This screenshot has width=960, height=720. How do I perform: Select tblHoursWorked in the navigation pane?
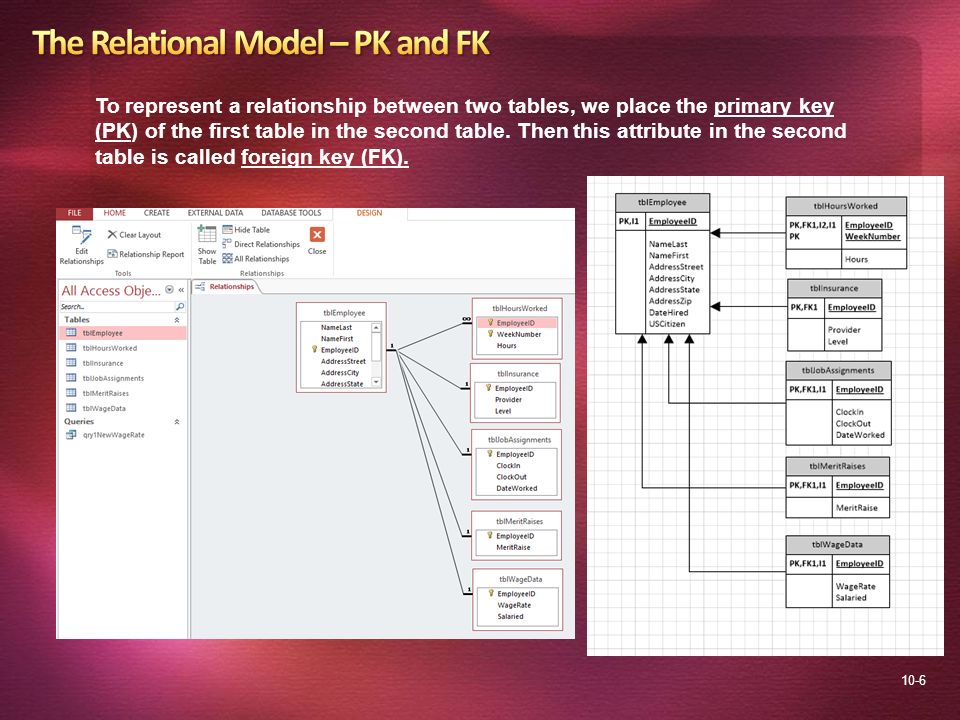(x=122, y=348)
